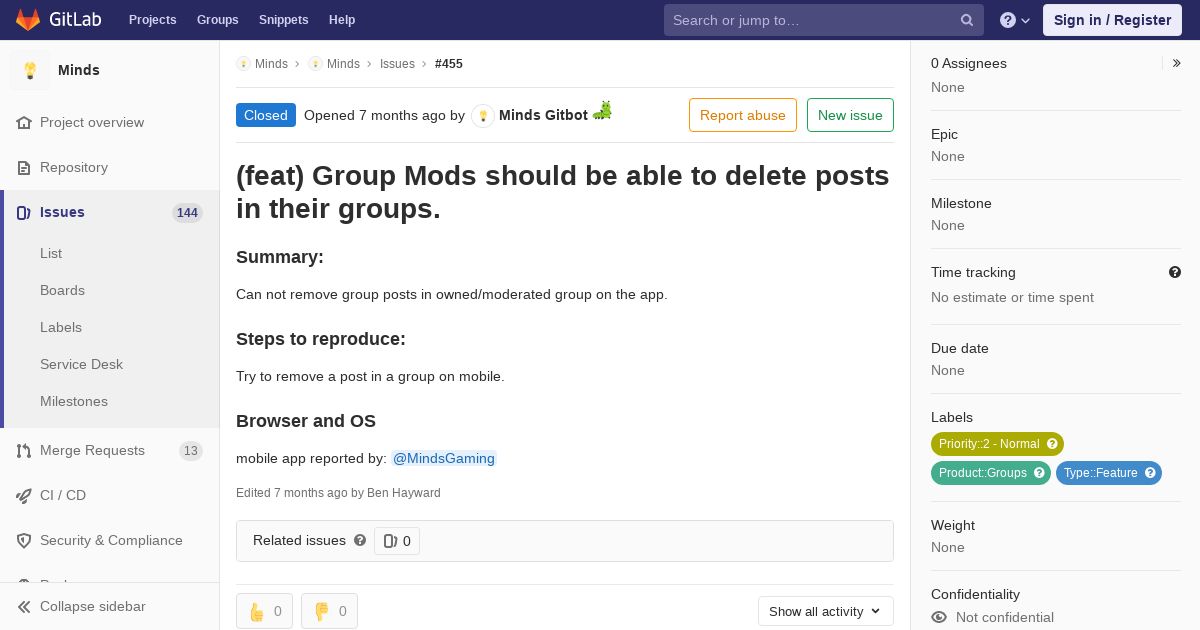Click Related issues help icon
1200x630 pixels.
click(x=360, y=540)
